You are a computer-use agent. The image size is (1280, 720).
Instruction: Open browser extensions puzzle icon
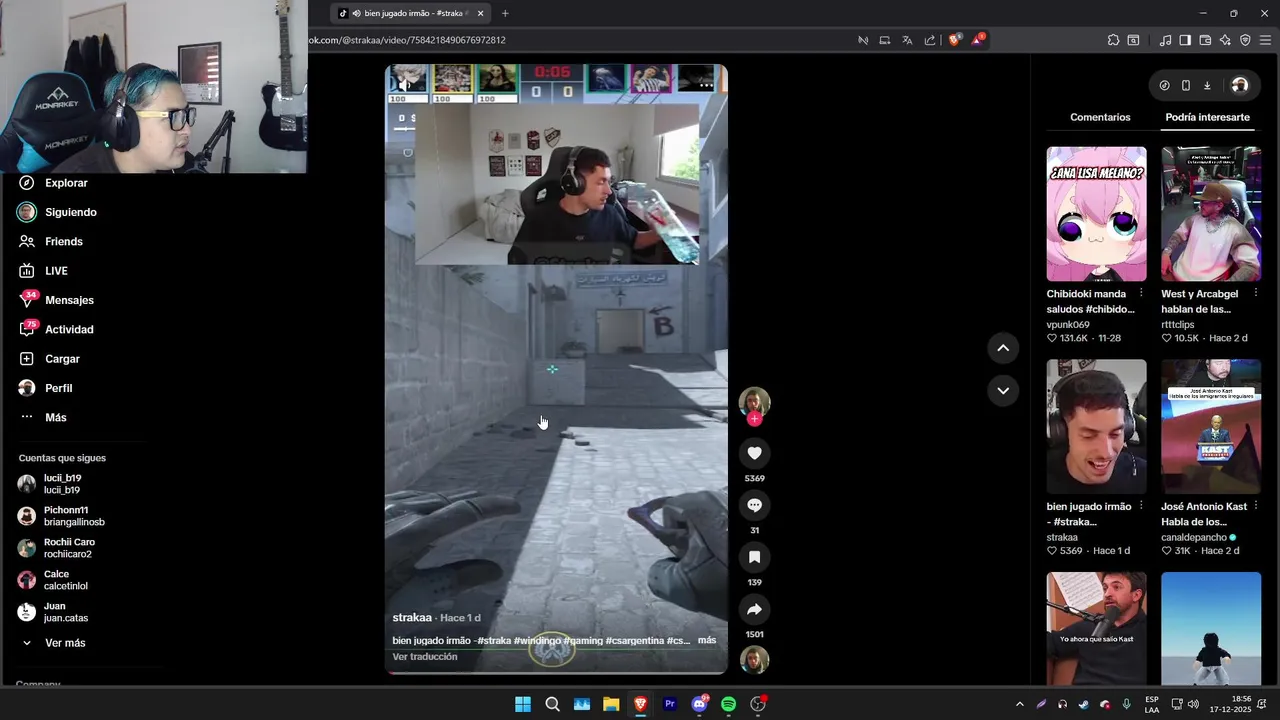[1113, 40]
